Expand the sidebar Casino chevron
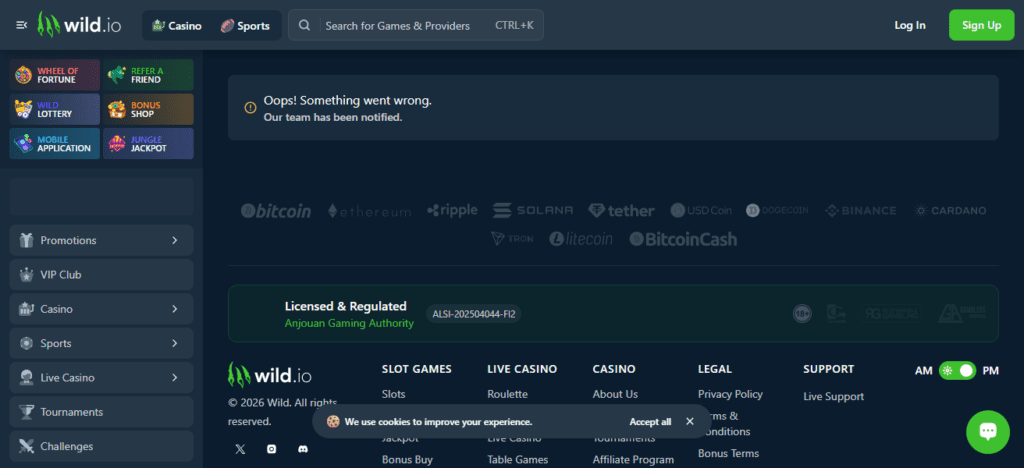 174,309
